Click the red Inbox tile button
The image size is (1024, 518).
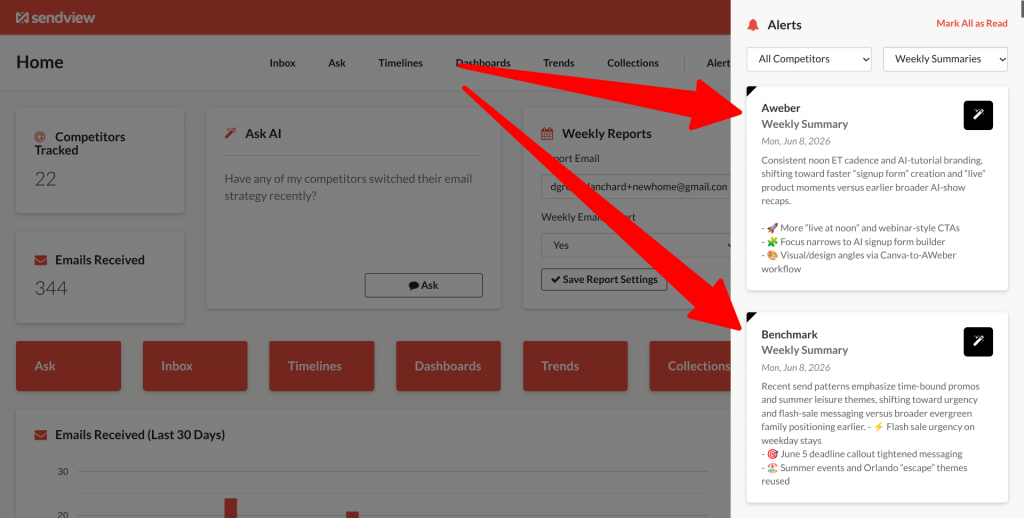point(195,366)
